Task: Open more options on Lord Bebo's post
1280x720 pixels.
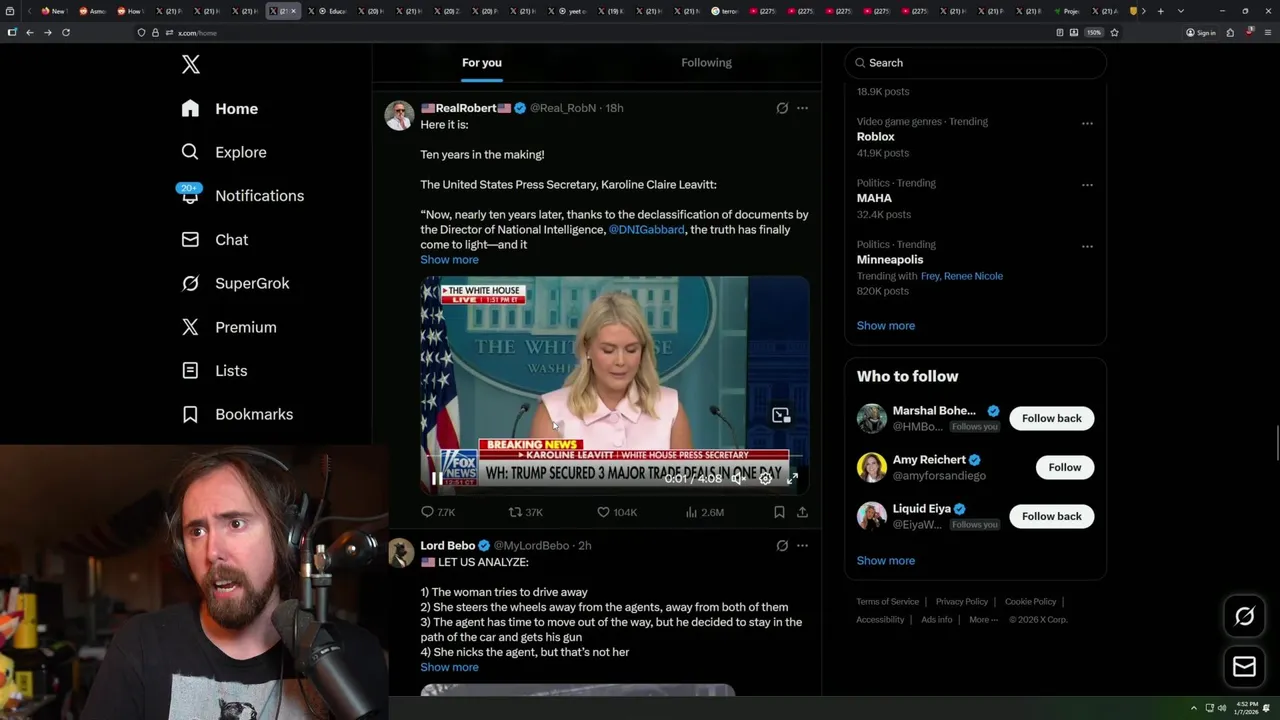Action: [802, 546]
